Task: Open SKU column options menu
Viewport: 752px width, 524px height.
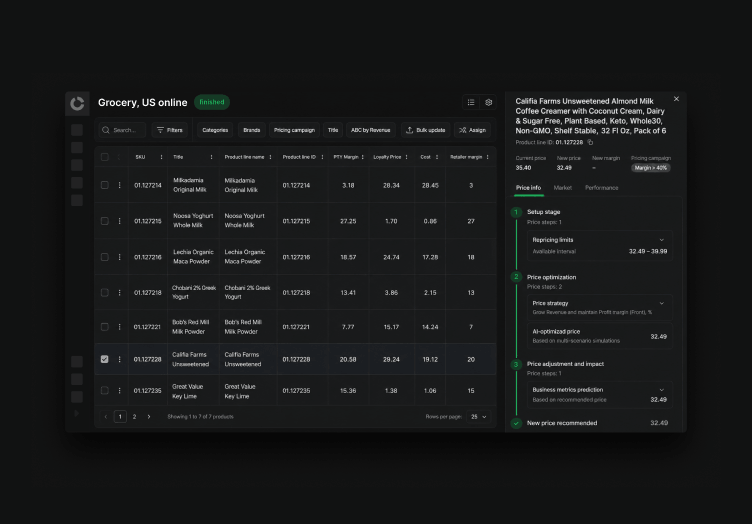Action: [x=161, y=157]
